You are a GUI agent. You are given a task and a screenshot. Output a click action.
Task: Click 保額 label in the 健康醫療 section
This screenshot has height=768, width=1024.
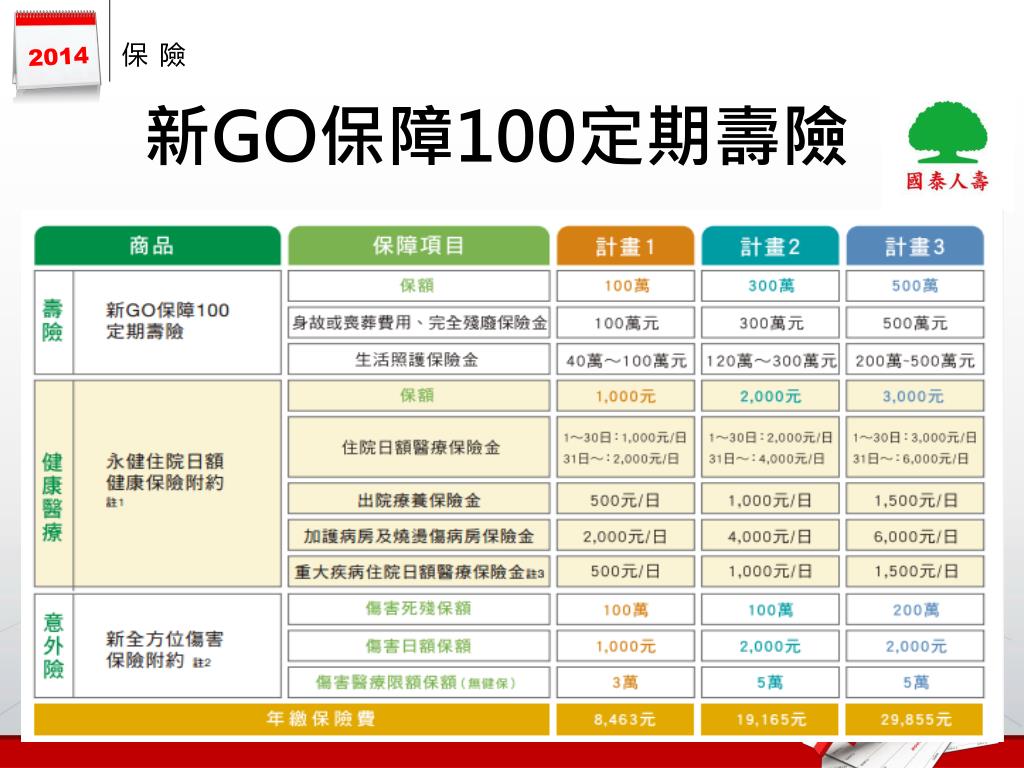(x=419, y=396)
